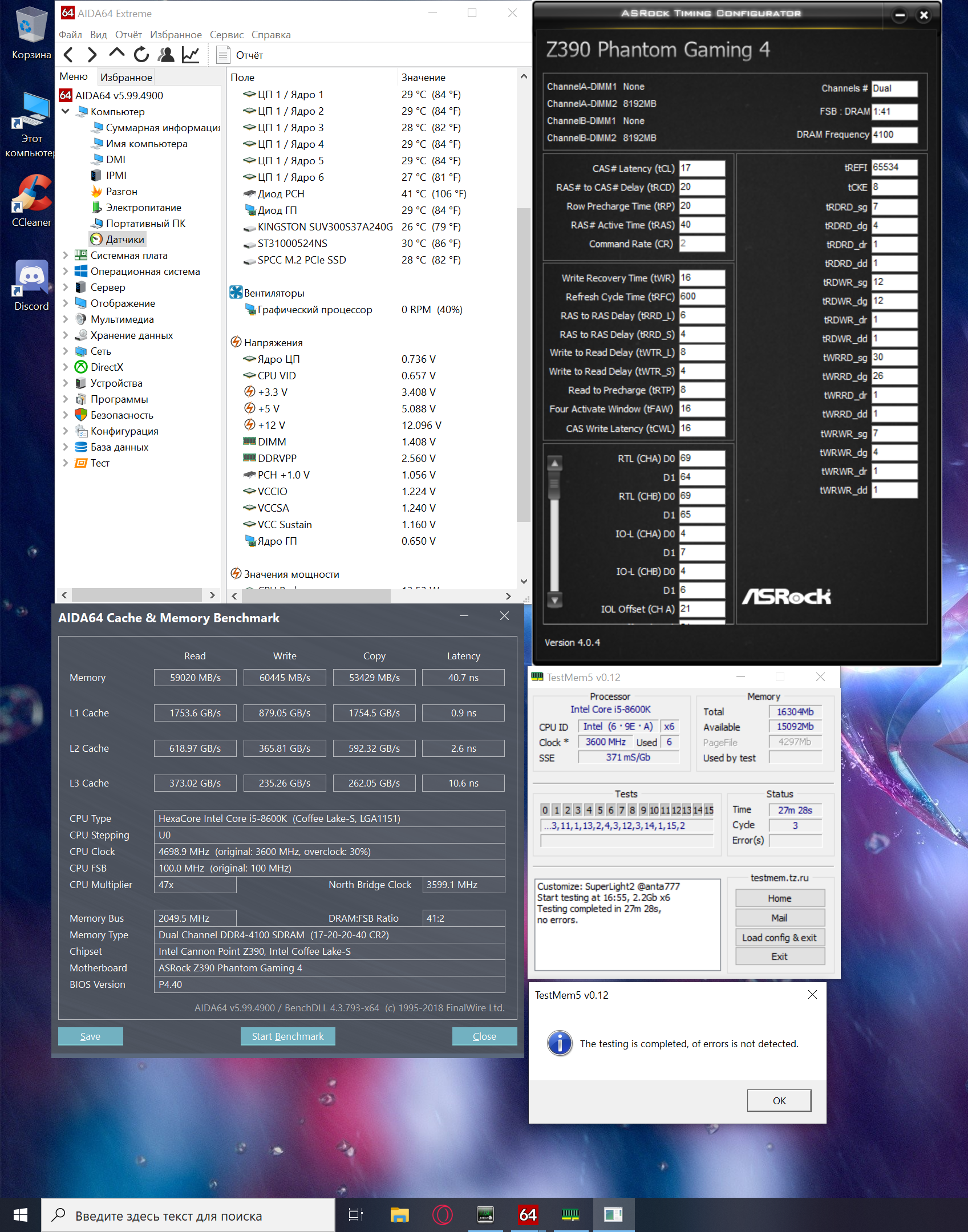Click the DRAM Frequency value field
This screenshot has width=968, height=1232.
pyautogui.click(x=895, y=135)
